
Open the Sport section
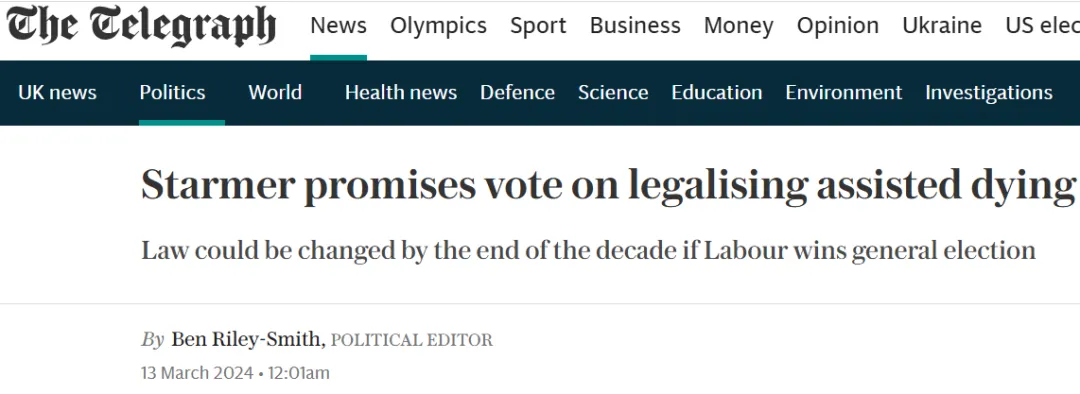pyautogui.click(x=538, y=26)
